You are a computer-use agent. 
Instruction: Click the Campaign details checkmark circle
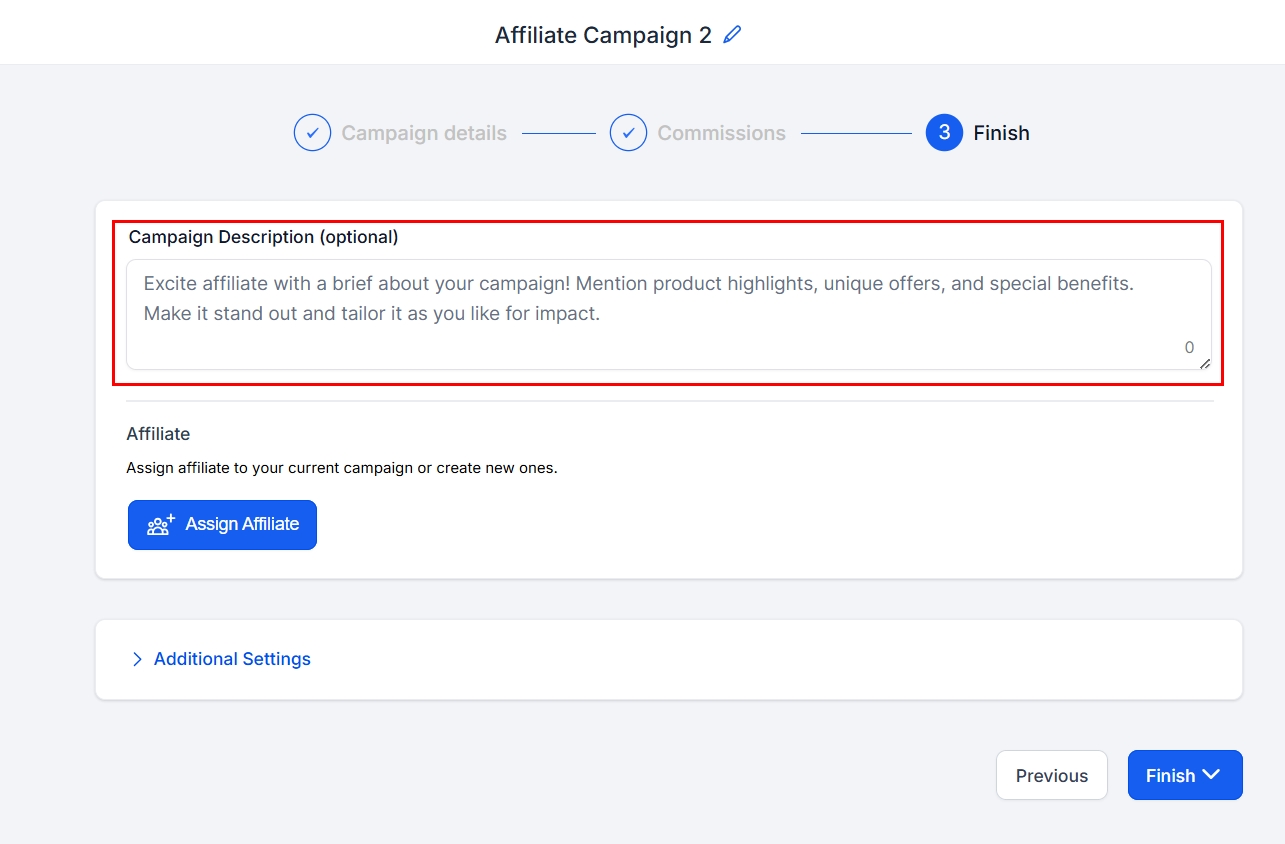(x=312, y=133)
